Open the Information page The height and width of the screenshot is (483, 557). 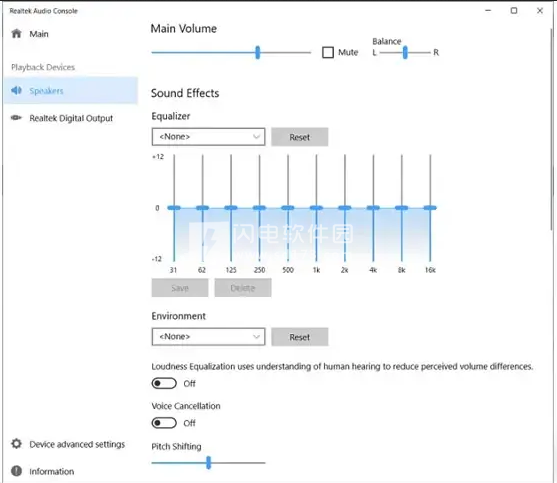(52, 472)
